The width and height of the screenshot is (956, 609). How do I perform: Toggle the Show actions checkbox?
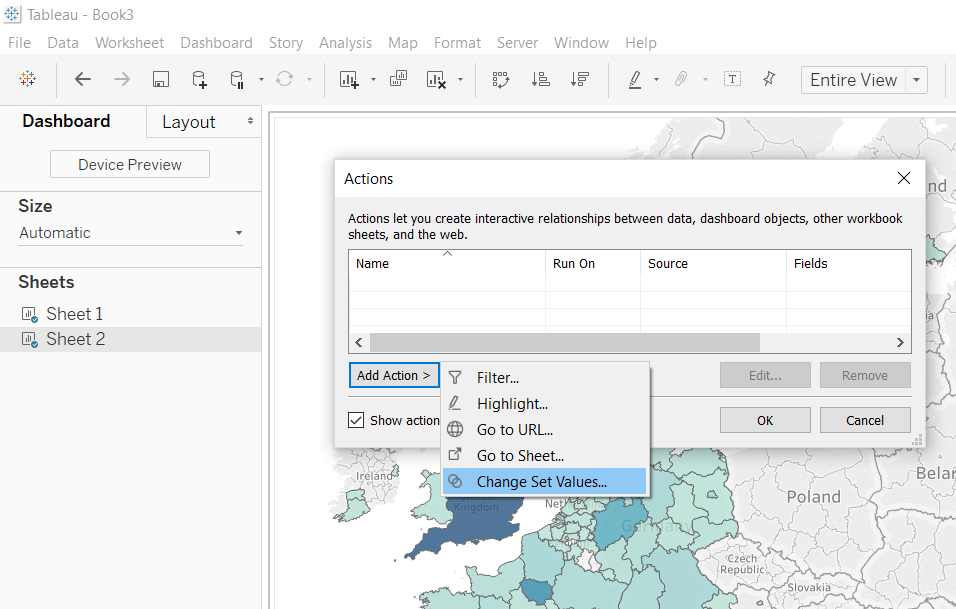click(356, 420)
